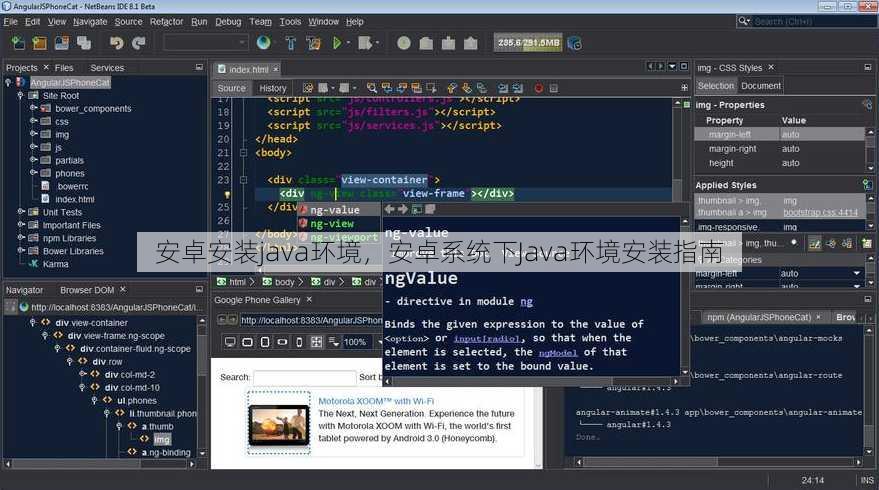Screen dimensions: 879x490
Task: Open the margin-left value dropdown
Action: (x=857, y=273)
